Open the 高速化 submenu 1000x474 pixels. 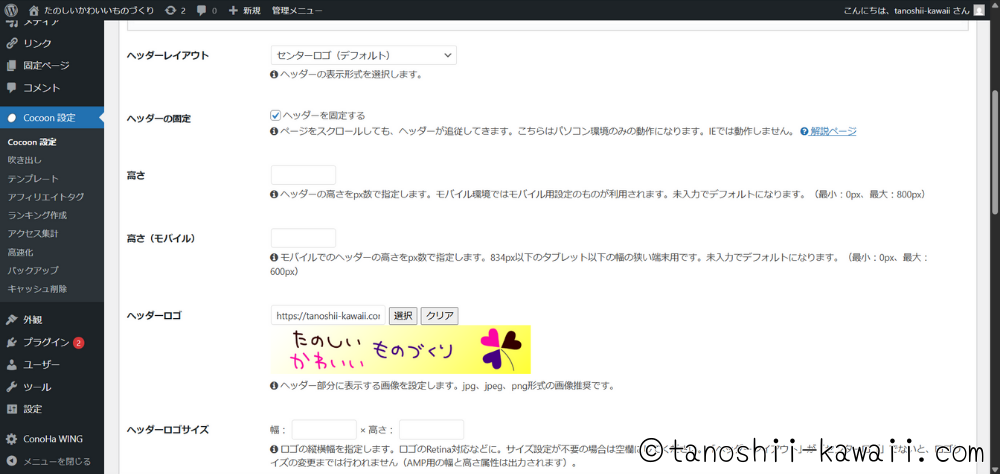(x=20, y=252)
